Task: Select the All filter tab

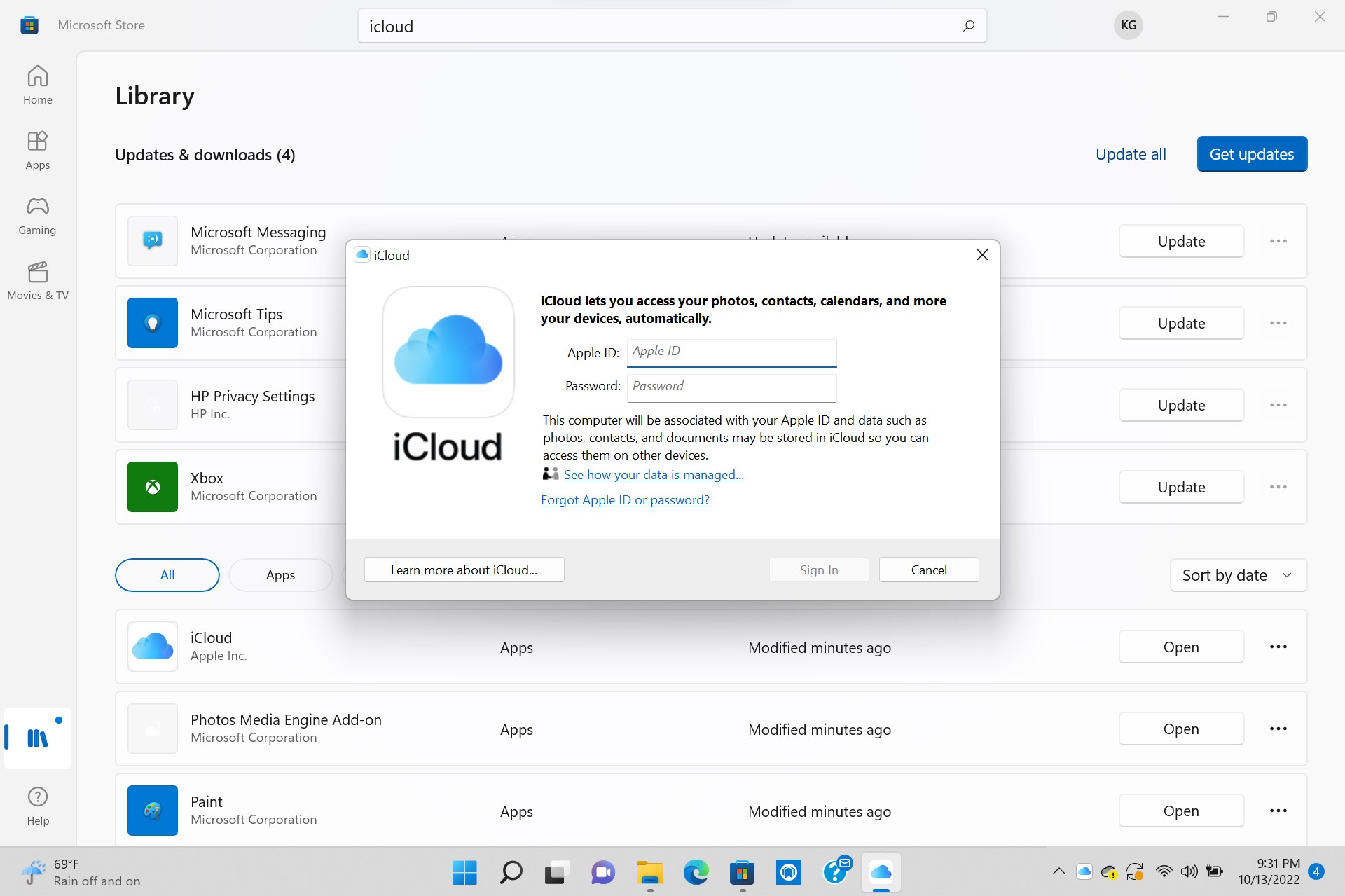Action: point(167,574)
